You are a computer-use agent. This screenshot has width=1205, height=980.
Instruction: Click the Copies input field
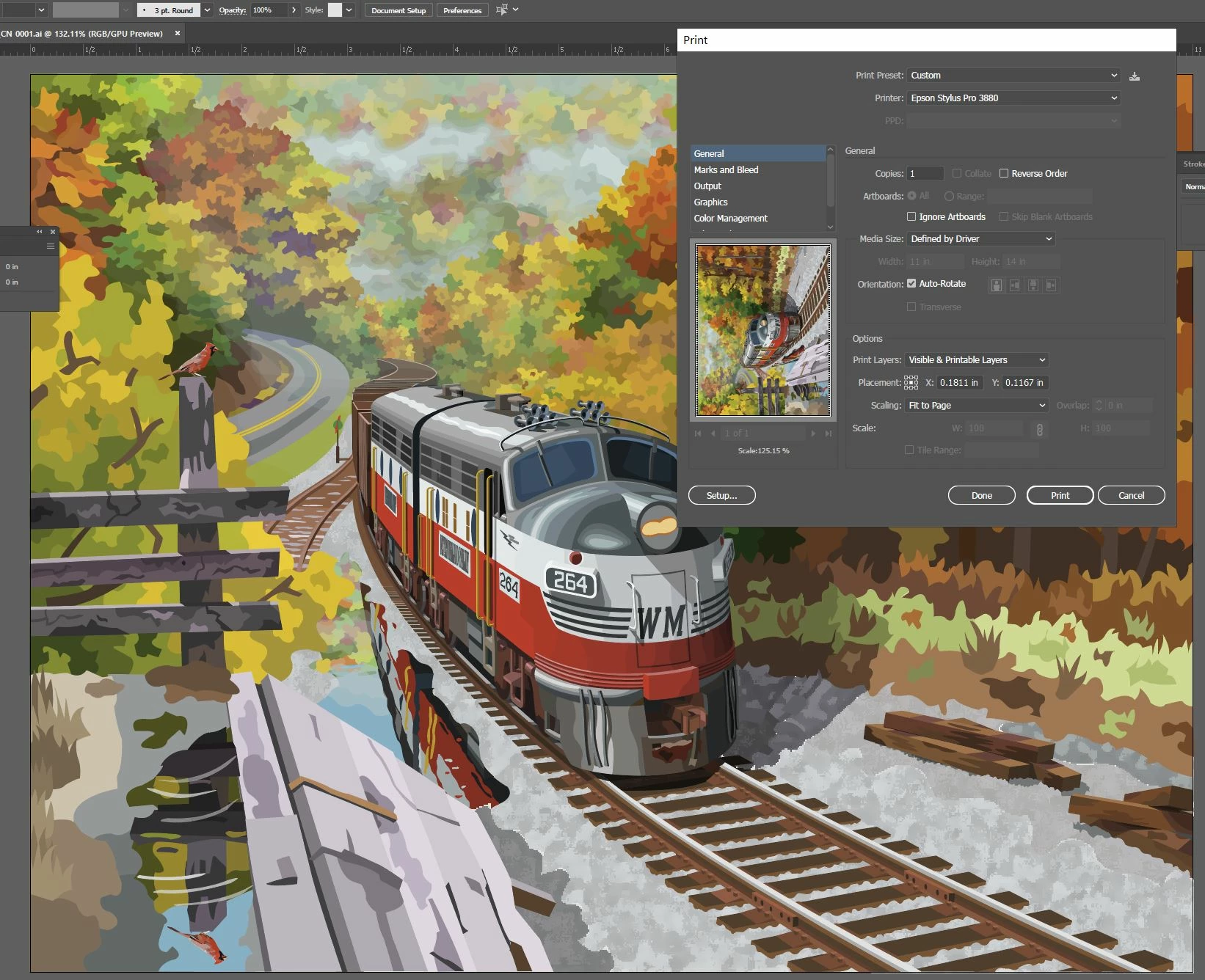click(925, 173)
